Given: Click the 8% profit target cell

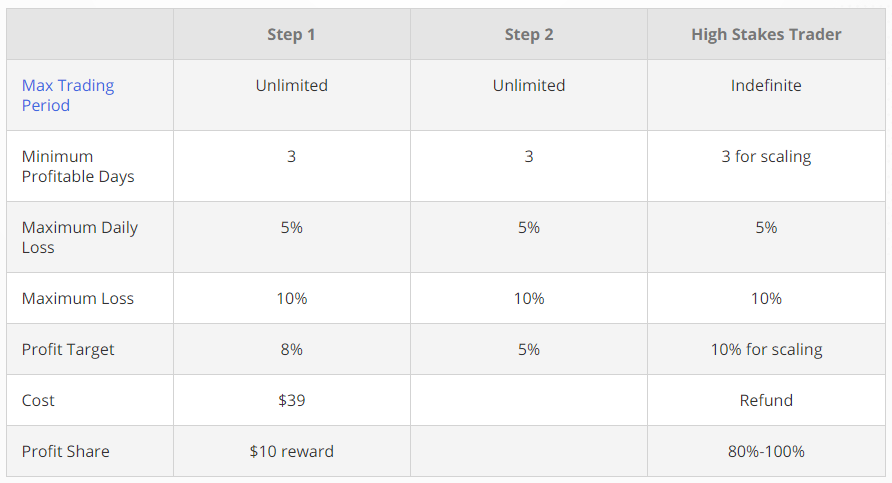Looking at the screenshot, I should (291, 350).
